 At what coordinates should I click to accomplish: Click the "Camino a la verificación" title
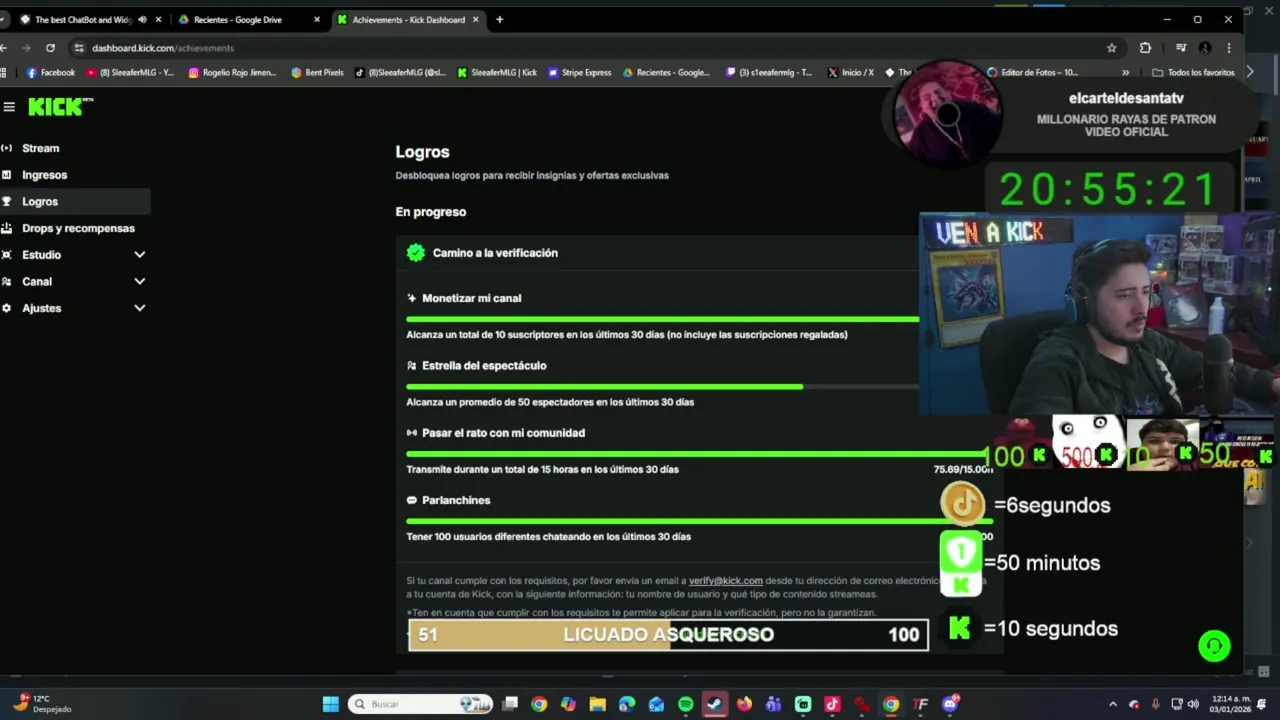click(x=495, y=253)
